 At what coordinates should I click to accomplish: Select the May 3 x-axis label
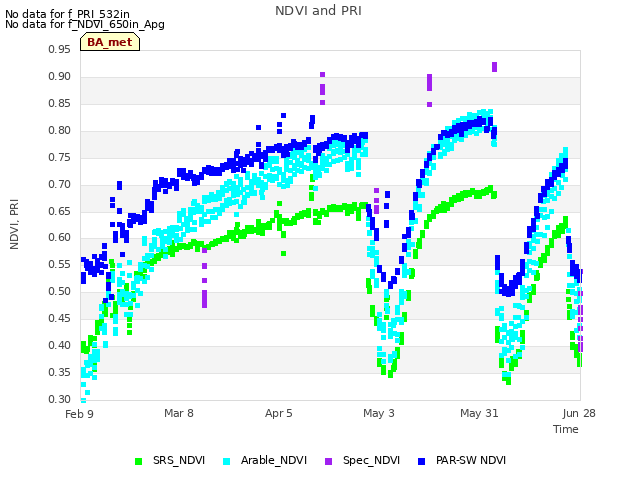(379, 413)
